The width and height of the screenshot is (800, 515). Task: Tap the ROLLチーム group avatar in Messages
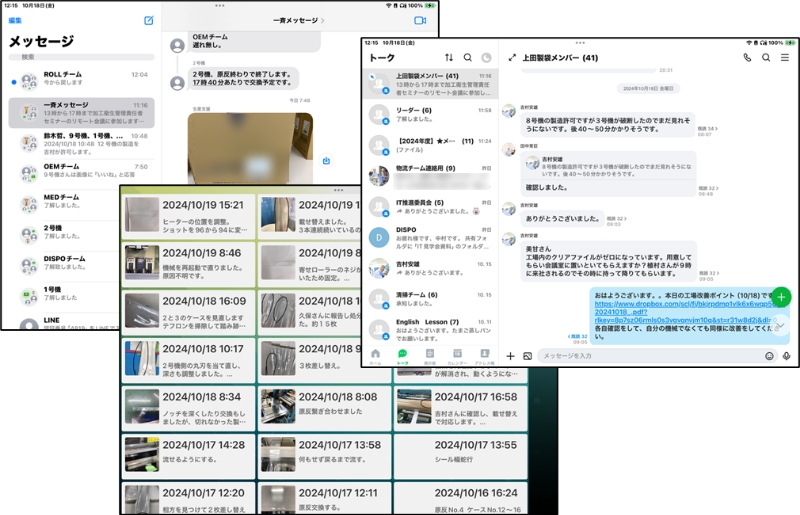(x=29, y=82)
